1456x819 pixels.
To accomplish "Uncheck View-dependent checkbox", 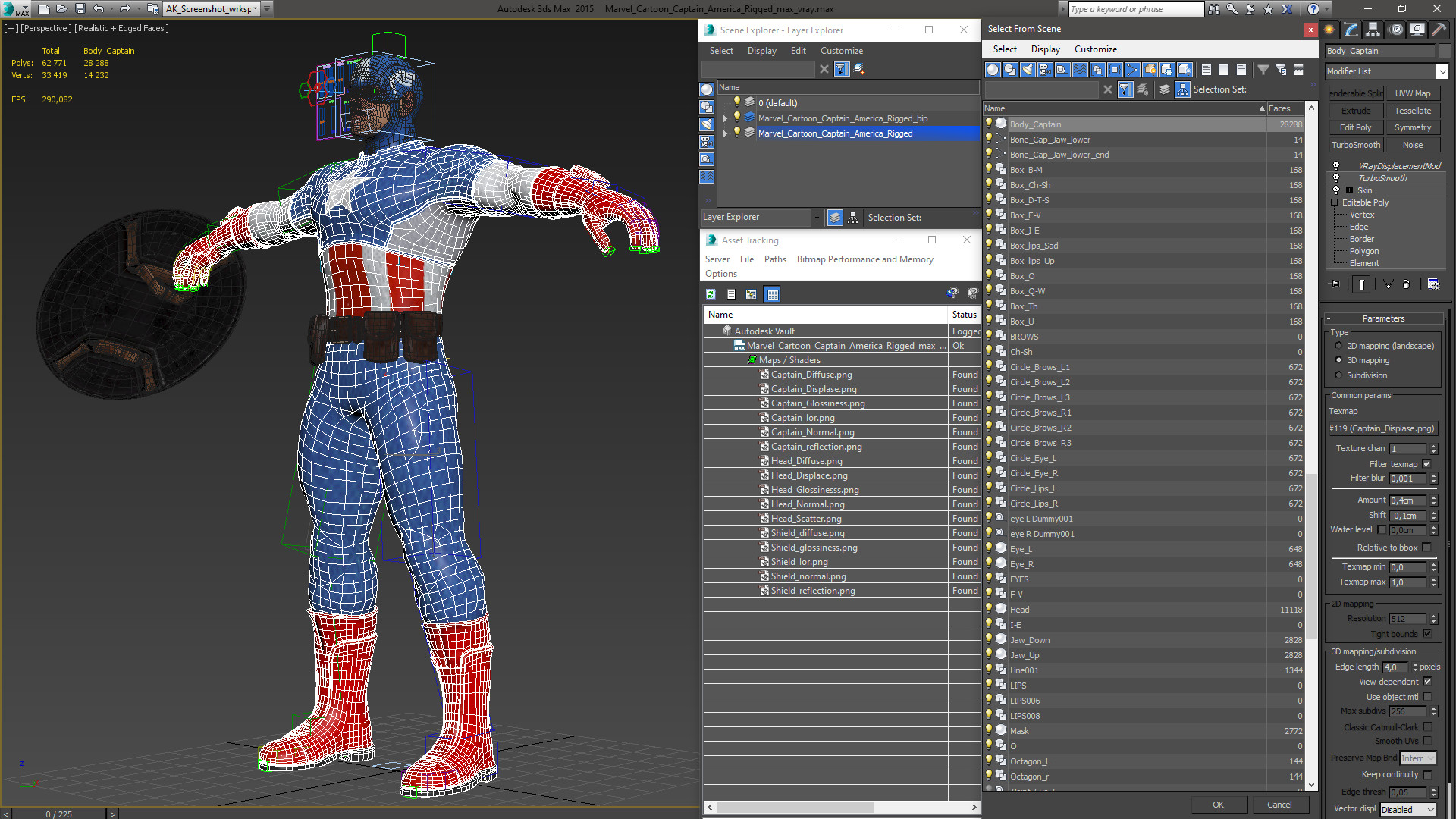I will (x=1427, y=682).
